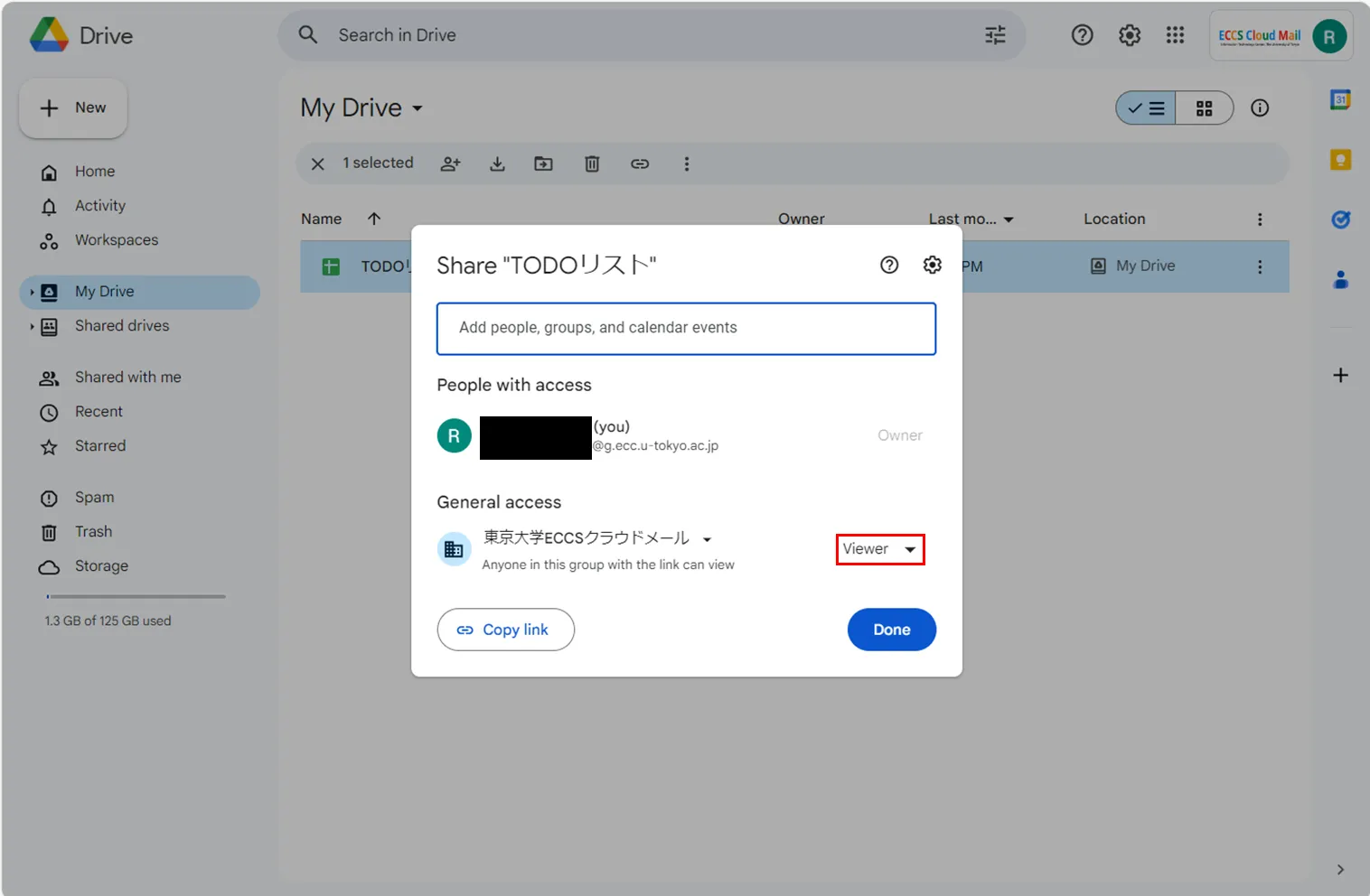The width and height of the screenshot is (1370, 896).
Task: Open search filter options icon
Action: click(x=995, y=35)
